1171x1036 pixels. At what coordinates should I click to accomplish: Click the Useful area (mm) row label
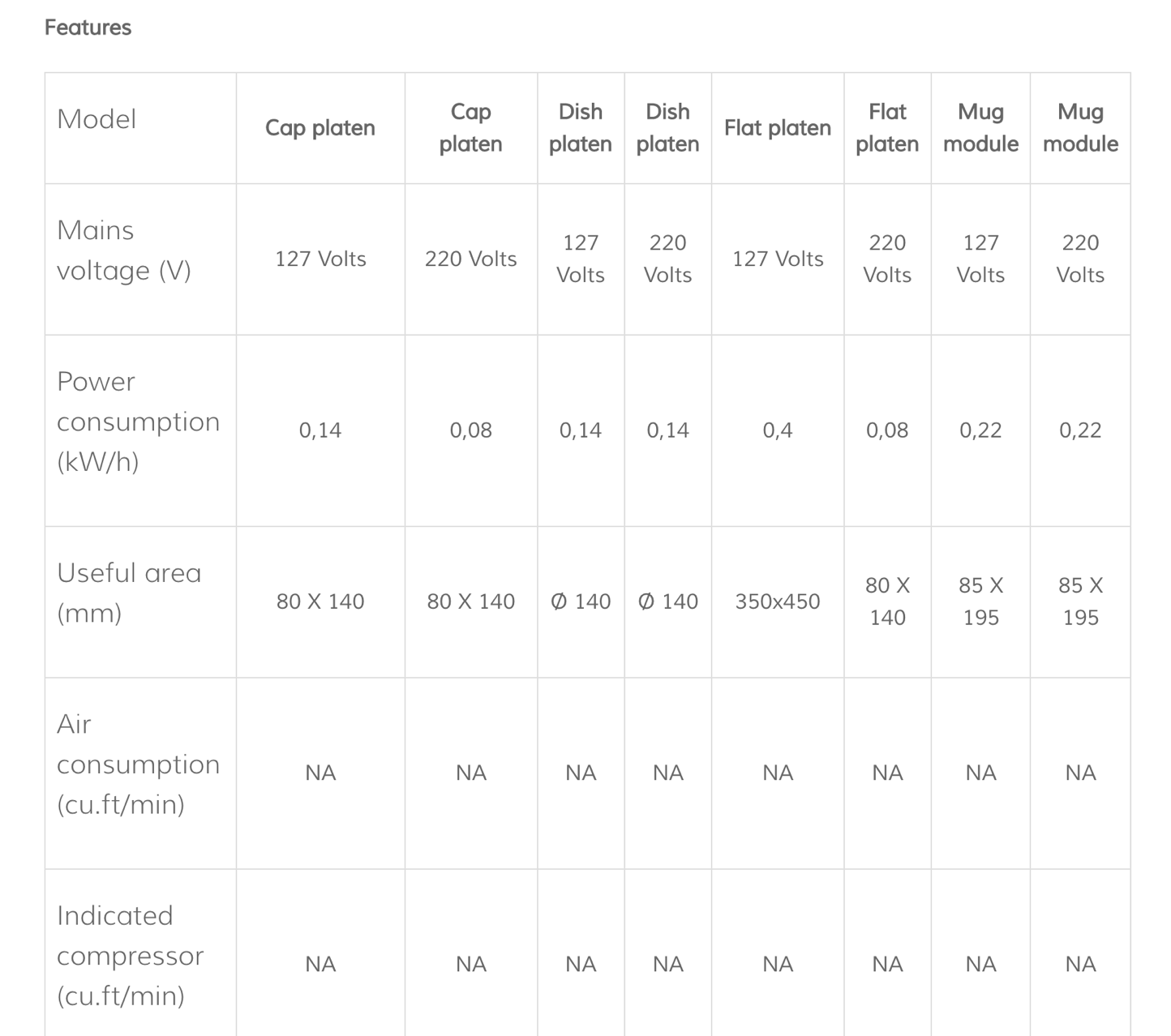tap(129, 593)
